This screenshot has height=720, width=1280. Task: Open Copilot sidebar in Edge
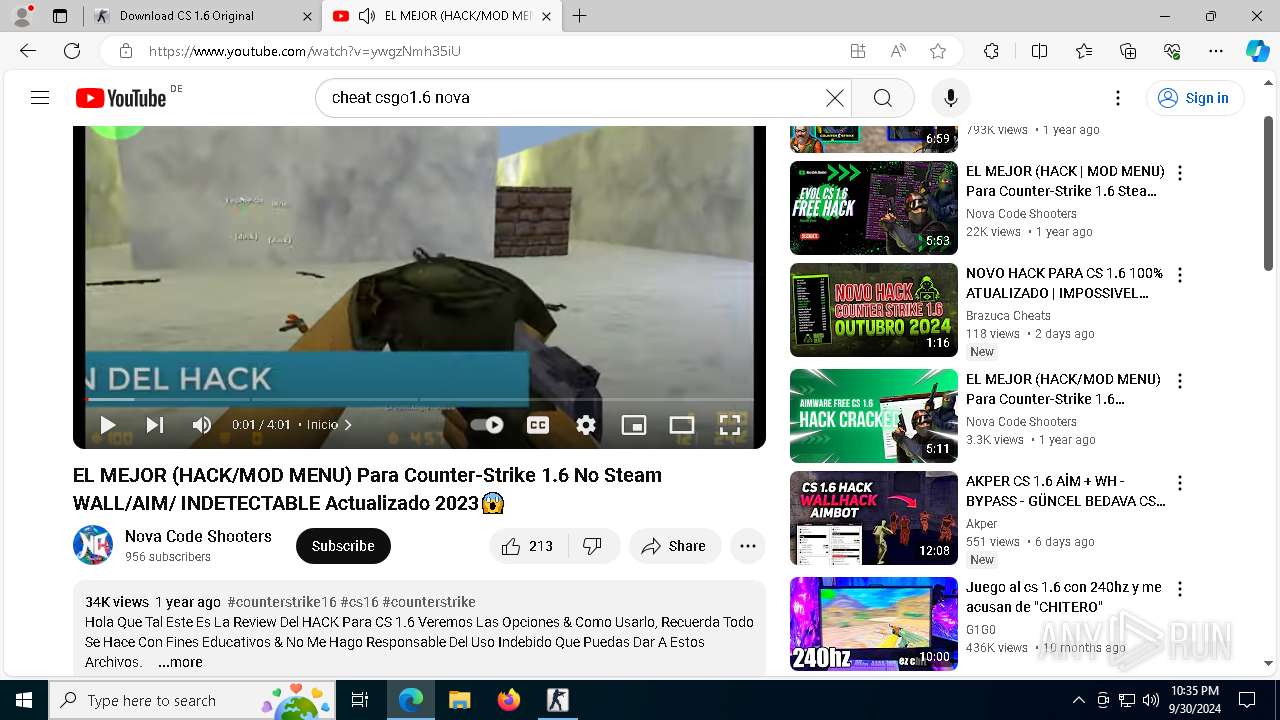click(x=1257, y=51)
